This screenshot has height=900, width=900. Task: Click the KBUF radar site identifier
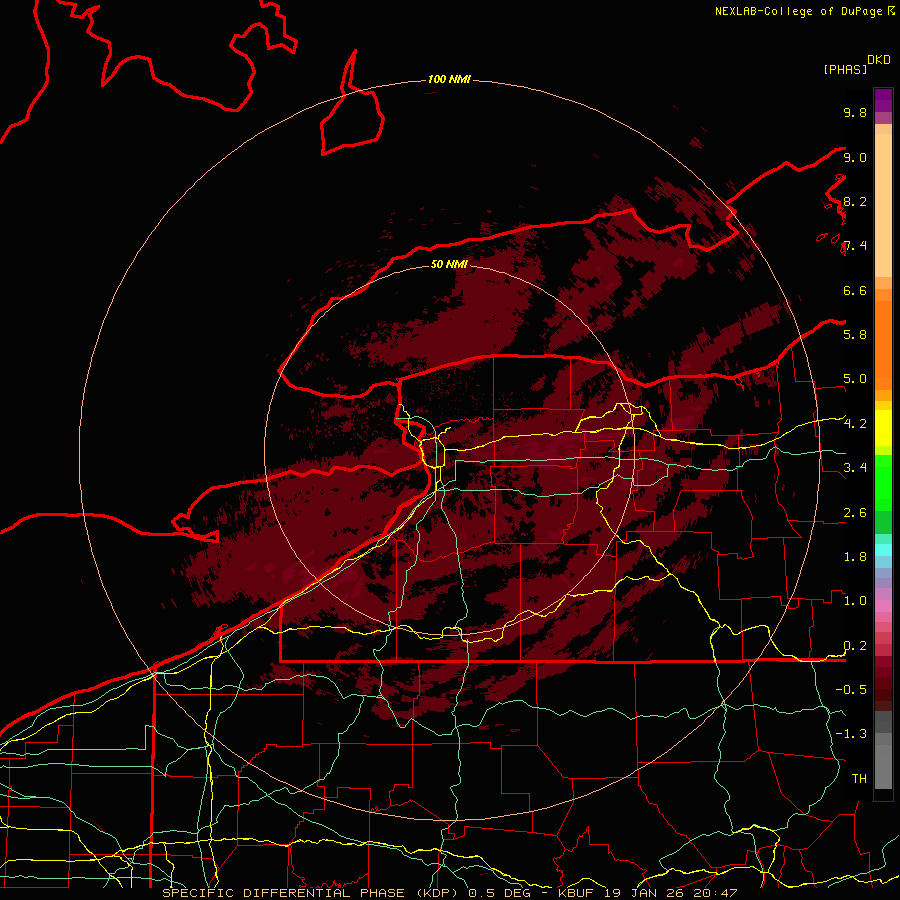(576, 893)
